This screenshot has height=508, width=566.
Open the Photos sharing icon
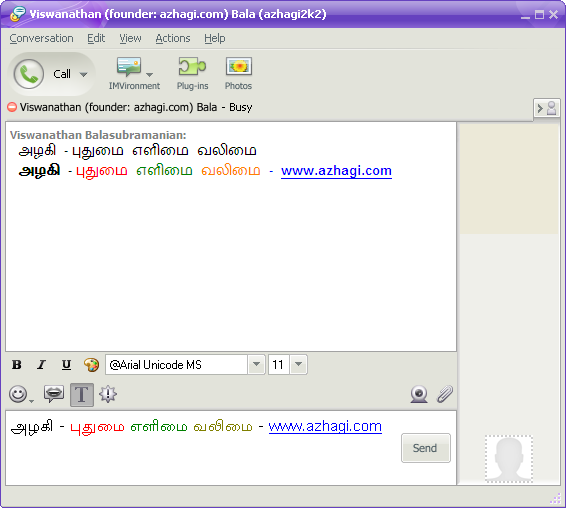click(x=239, y=66)
